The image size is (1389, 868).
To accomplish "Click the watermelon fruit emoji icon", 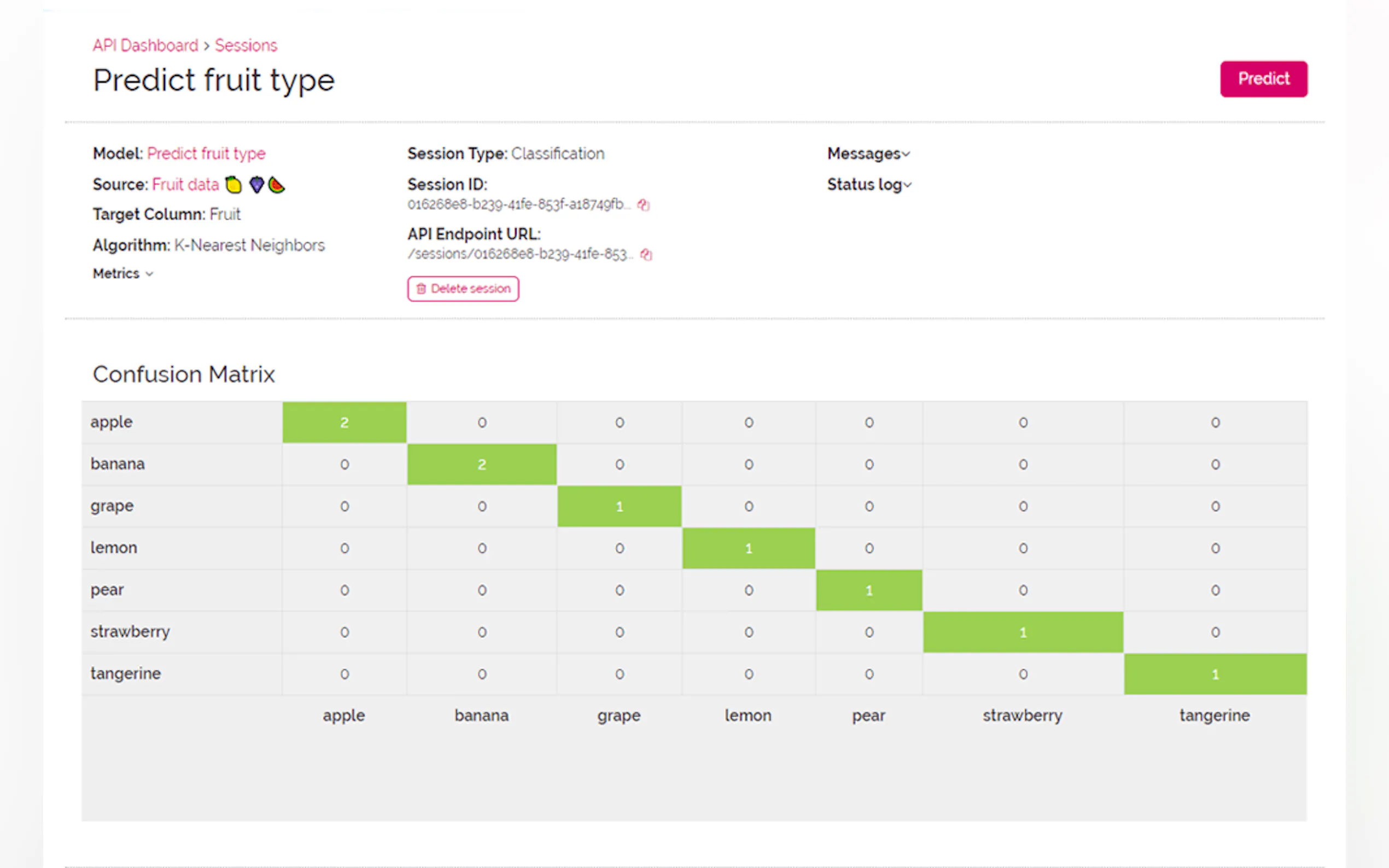I will coord(277,185).
